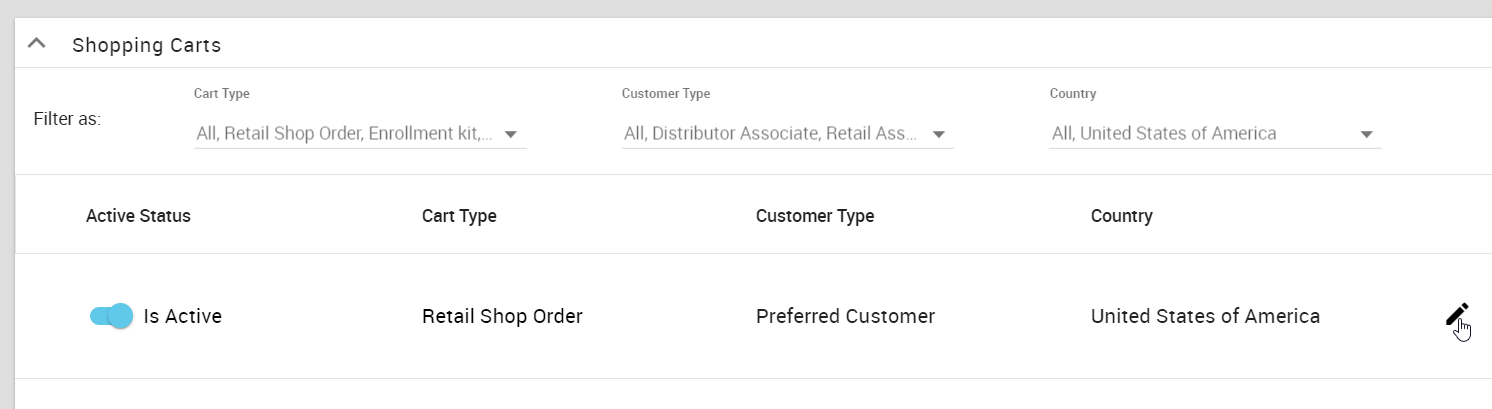Select the United States of America cell
Image resolution: width=1492 pixels, height=409 pixels.
tap(1205, 316)
